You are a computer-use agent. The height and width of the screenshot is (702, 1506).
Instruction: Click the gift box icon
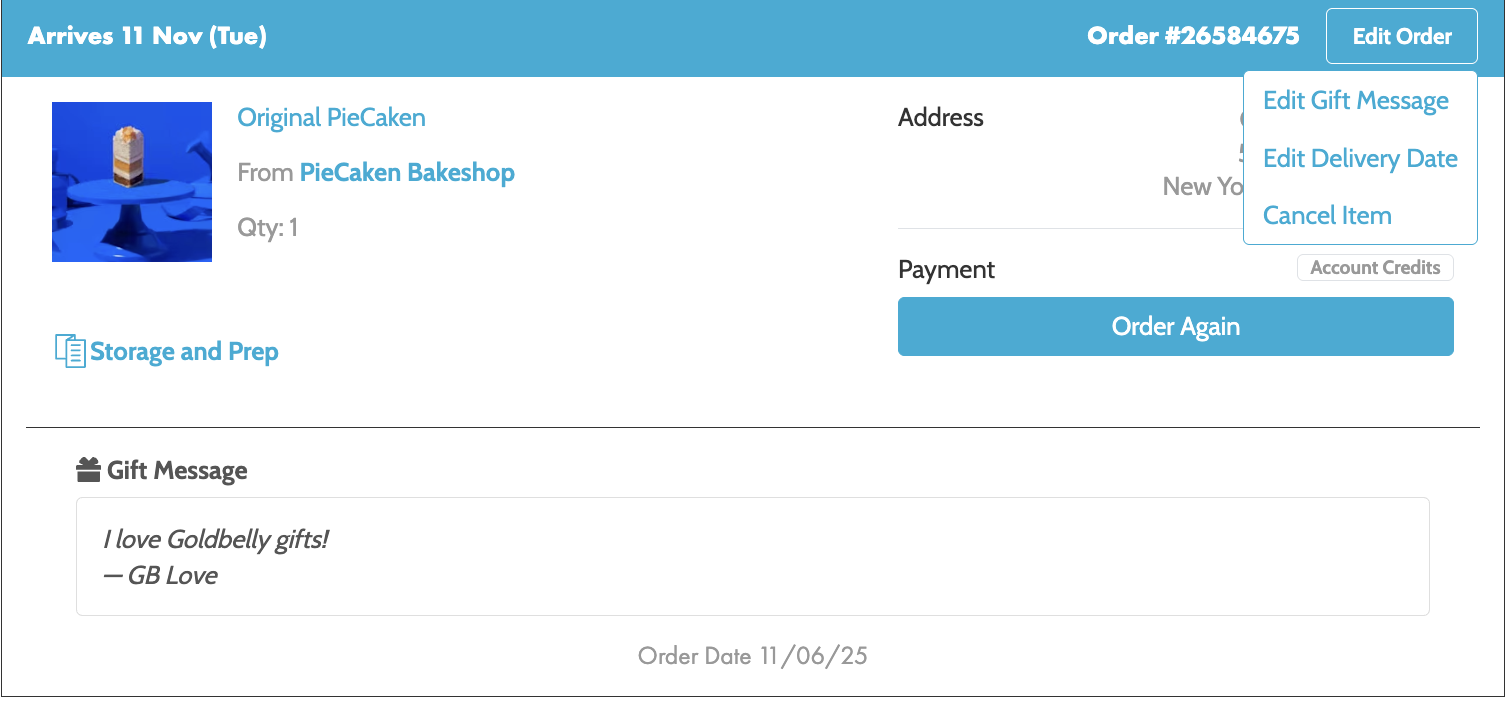pos(89,470)
